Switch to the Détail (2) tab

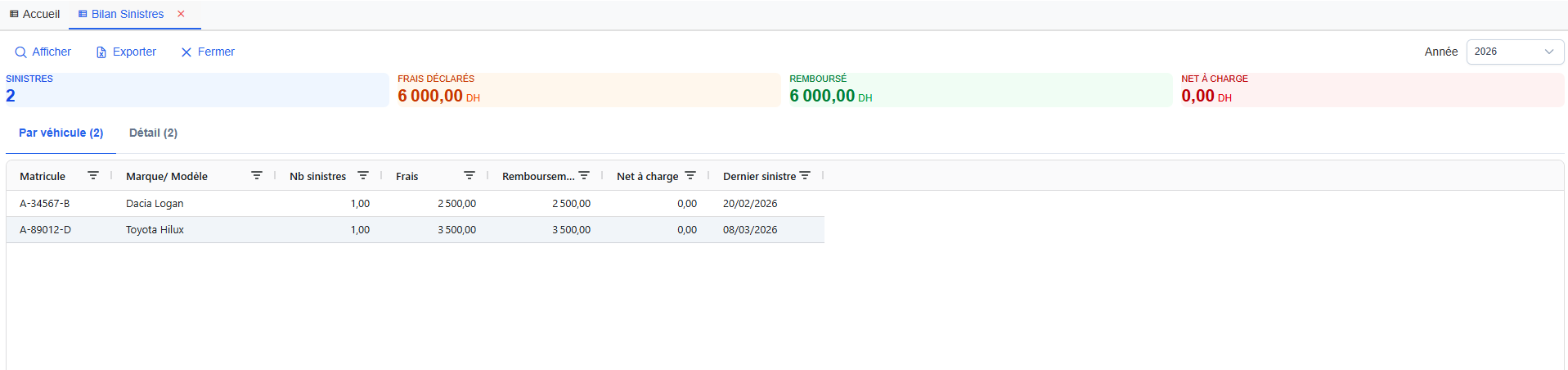(x=153, y=133)
